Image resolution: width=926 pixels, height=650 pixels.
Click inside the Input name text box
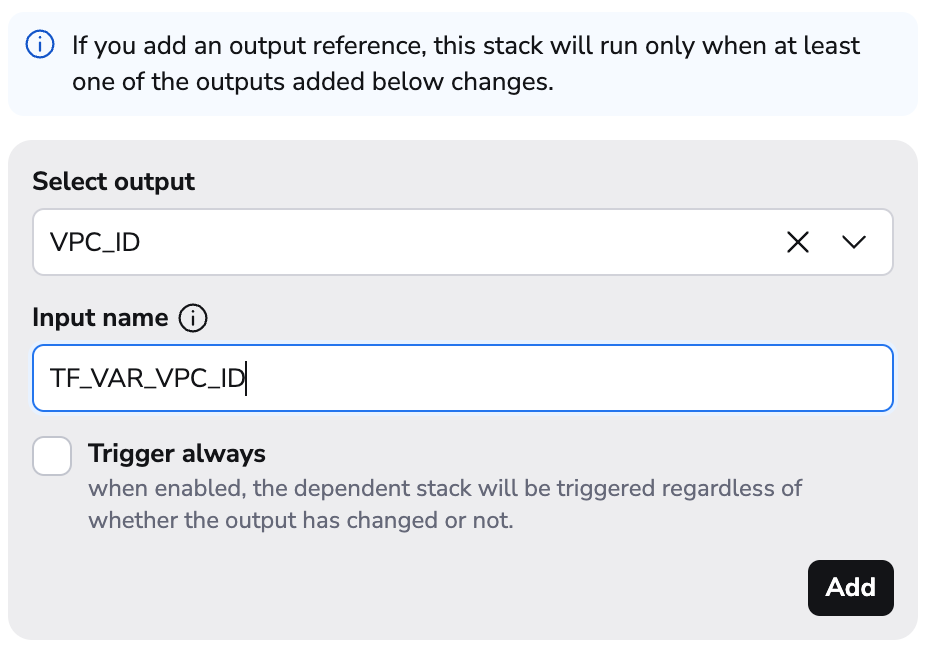[400, 378]
